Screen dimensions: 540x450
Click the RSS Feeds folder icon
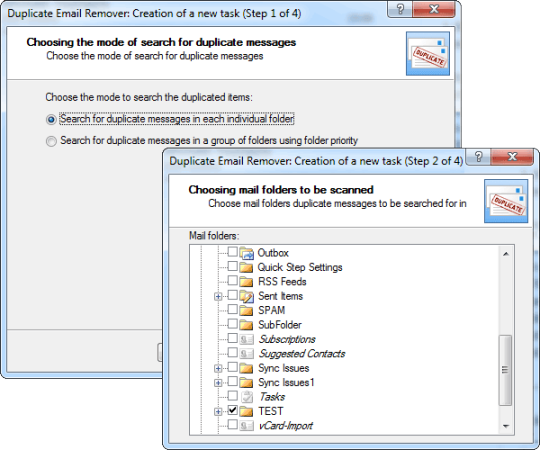click(247, 282)
